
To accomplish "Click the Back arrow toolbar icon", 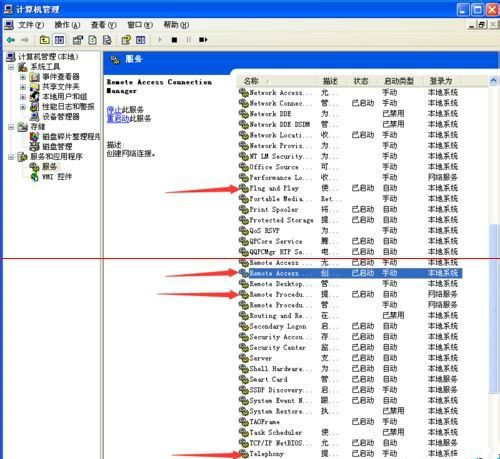I will point(11,40).
